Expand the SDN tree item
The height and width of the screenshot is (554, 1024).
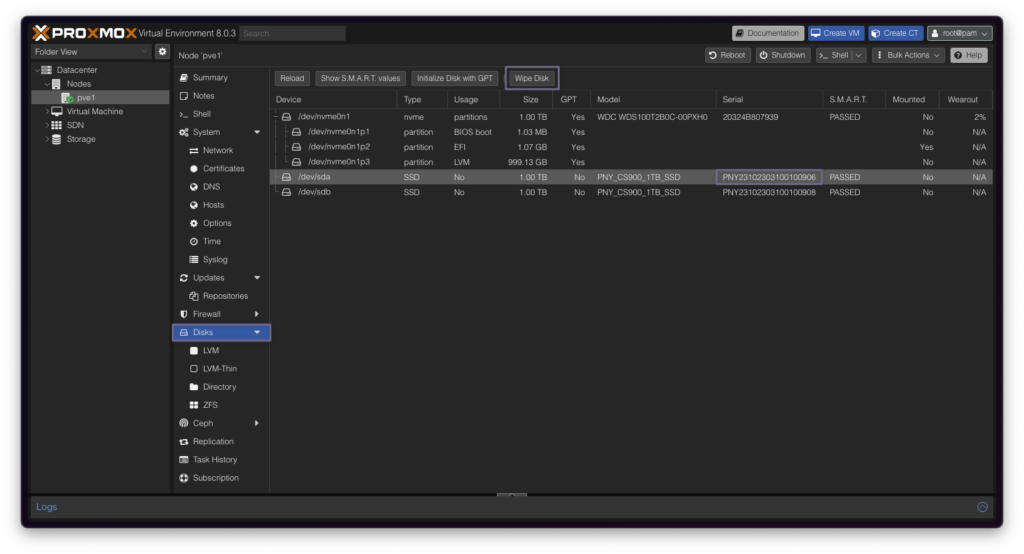coord(46,125)
